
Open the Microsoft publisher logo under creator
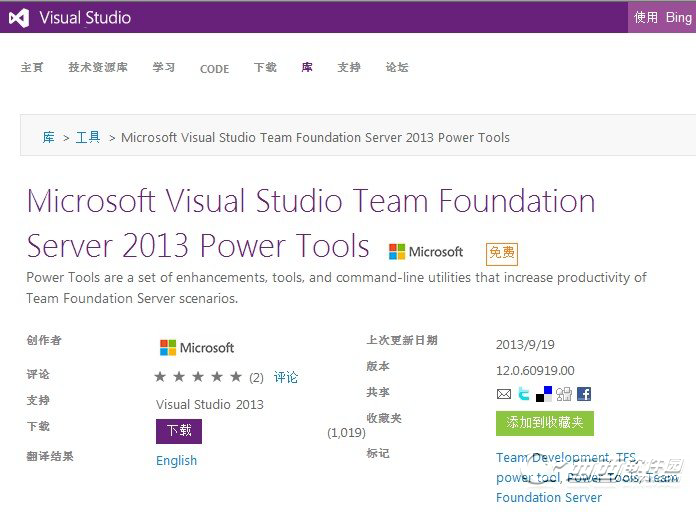(x=197, y=348)
